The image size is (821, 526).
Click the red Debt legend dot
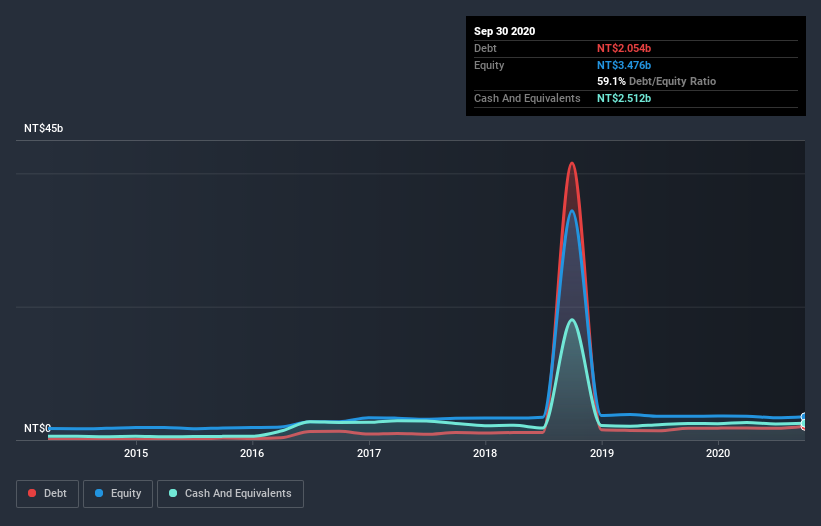pyautogui.click(x=32, y=493)
